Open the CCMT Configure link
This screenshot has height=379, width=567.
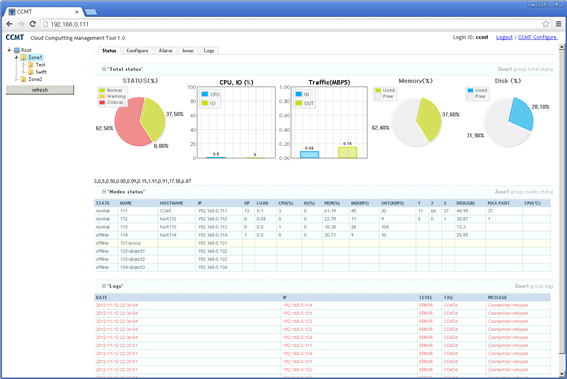point(537,37)
